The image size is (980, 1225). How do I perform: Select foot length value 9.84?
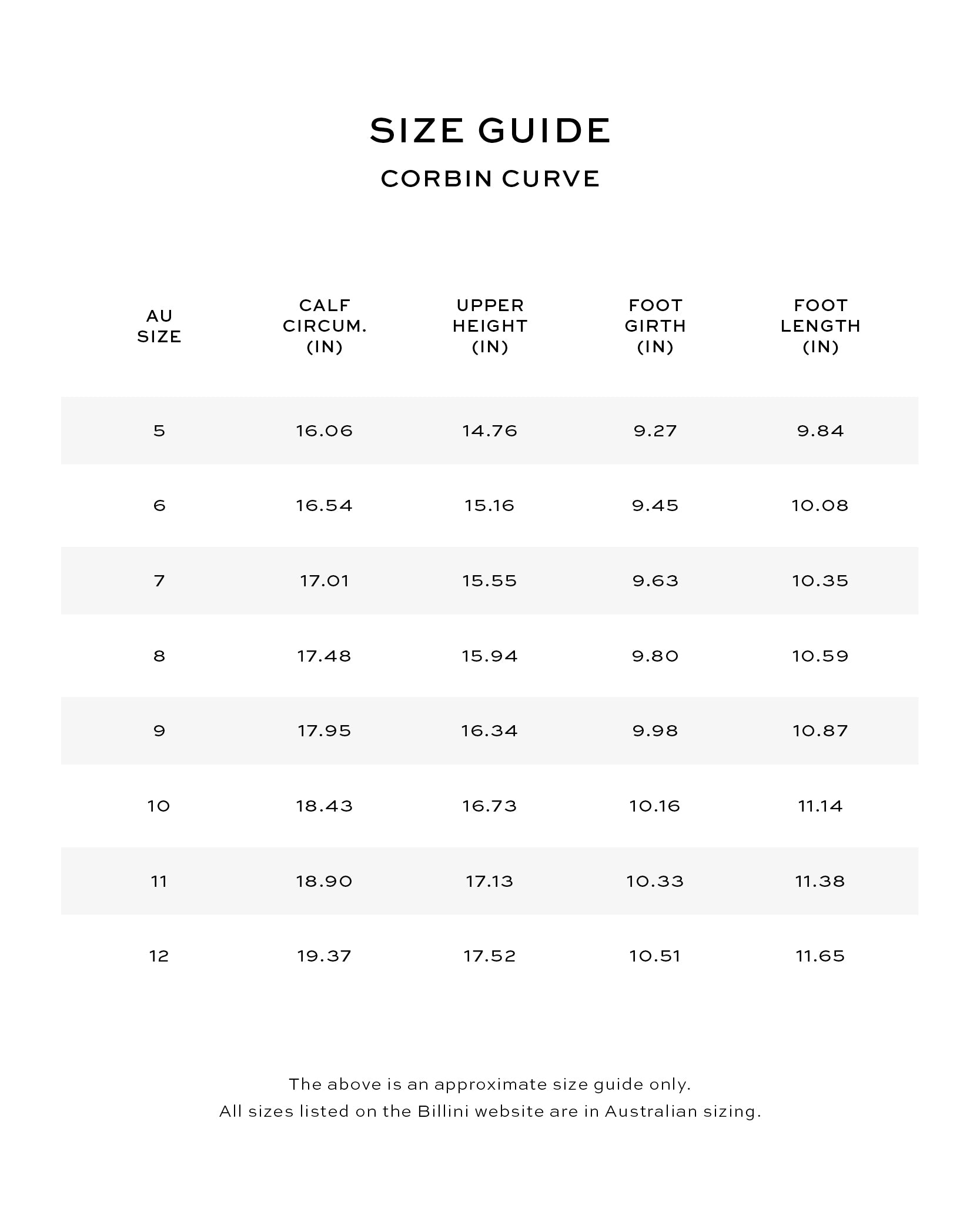tap(820, 431)
